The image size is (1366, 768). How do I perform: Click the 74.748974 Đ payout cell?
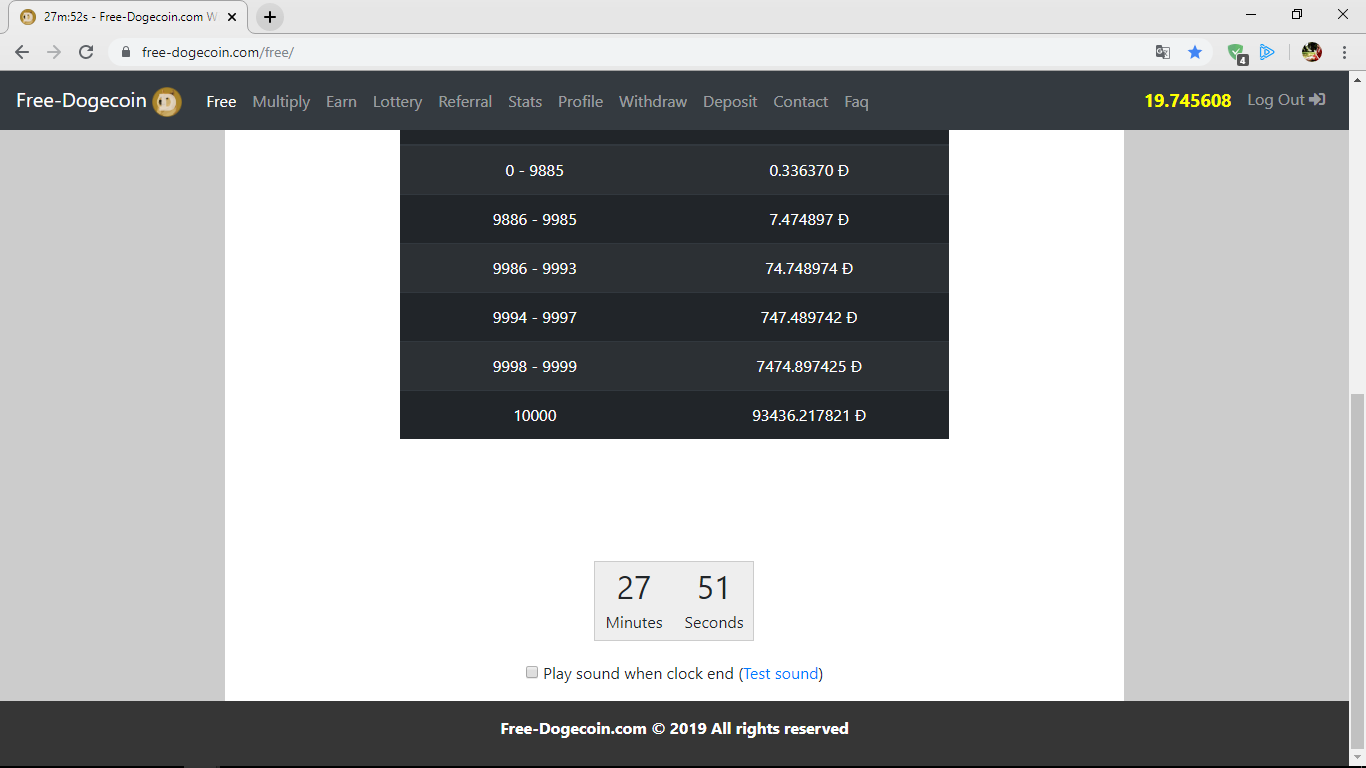(x=809, y=268)
